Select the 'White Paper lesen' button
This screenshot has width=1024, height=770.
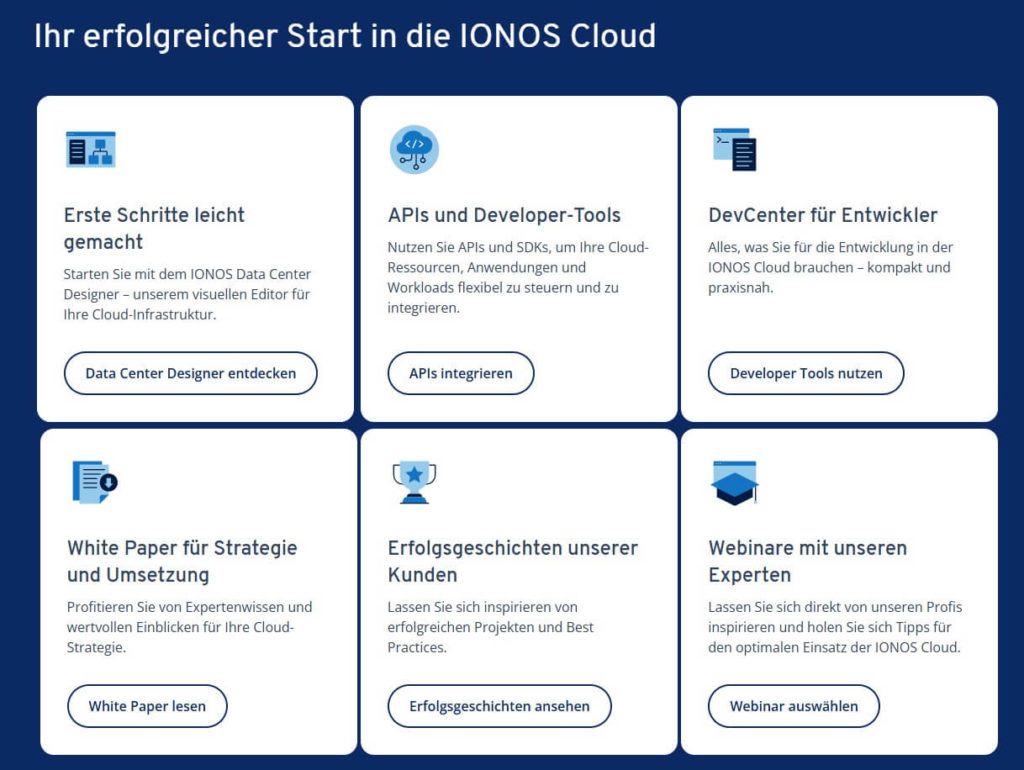tap(147, 706)
